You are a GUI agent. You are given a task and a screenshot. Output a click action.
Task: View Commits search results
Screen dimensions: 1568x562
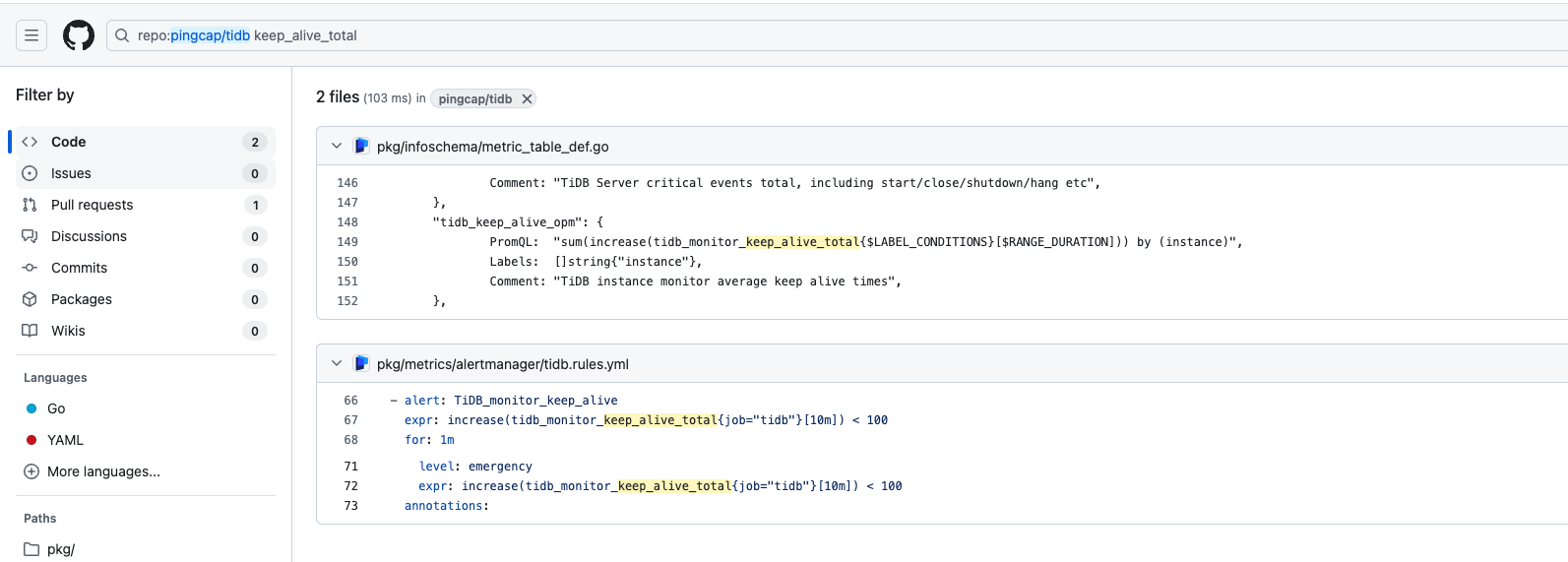click(79, 268)
